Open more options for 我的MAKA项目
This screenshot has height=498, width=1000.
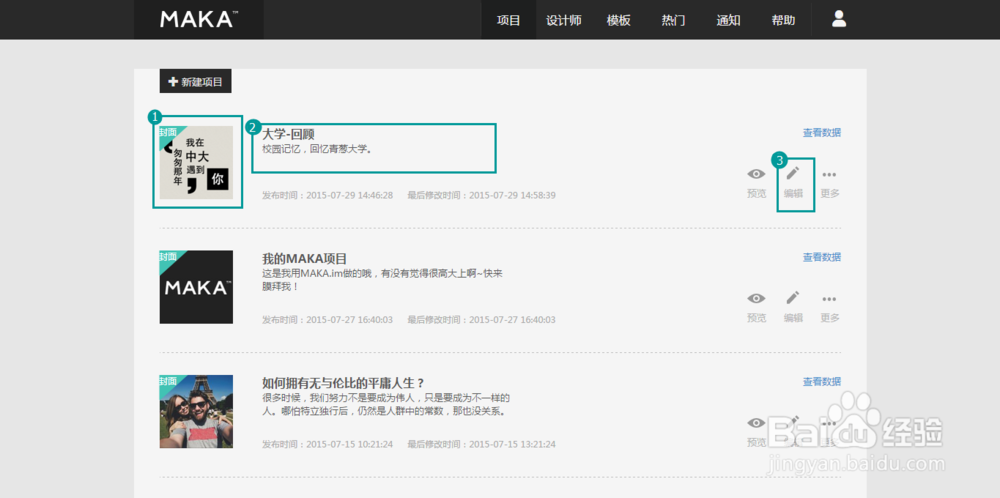coord(829,307)
